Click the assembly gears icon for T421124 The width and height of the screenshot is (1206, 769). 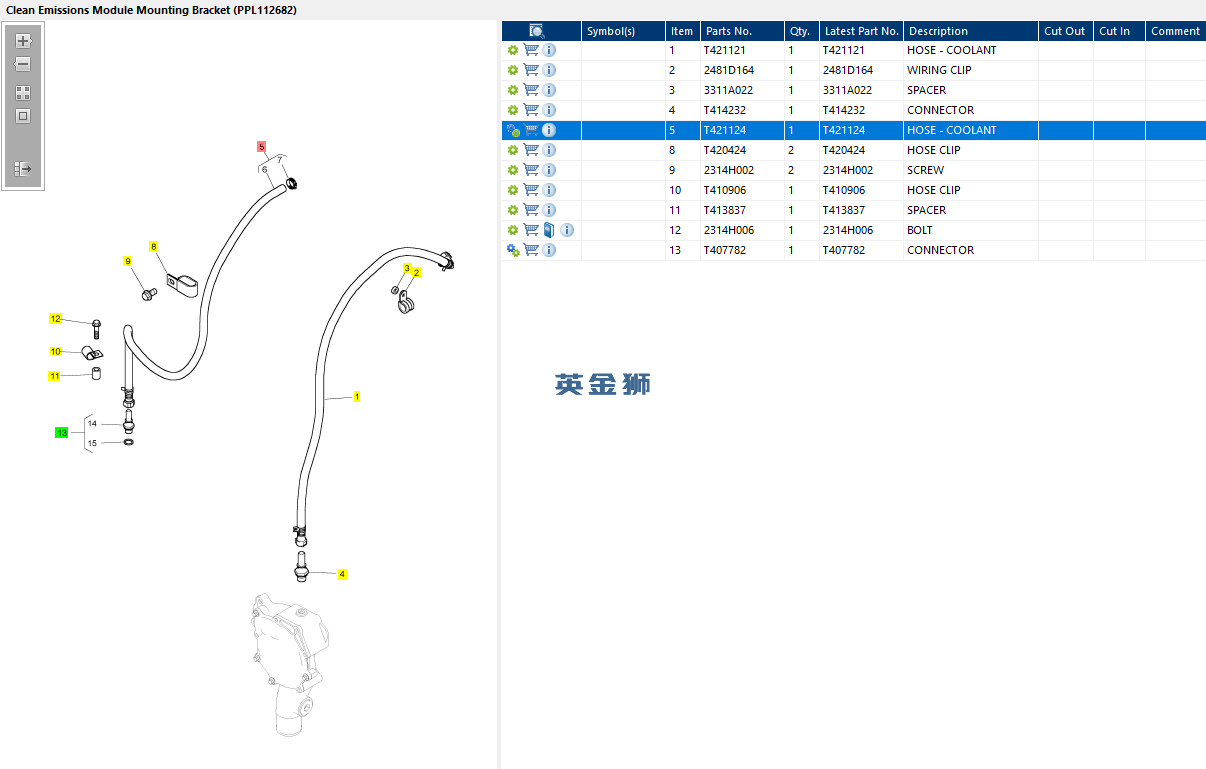(513, 130)
